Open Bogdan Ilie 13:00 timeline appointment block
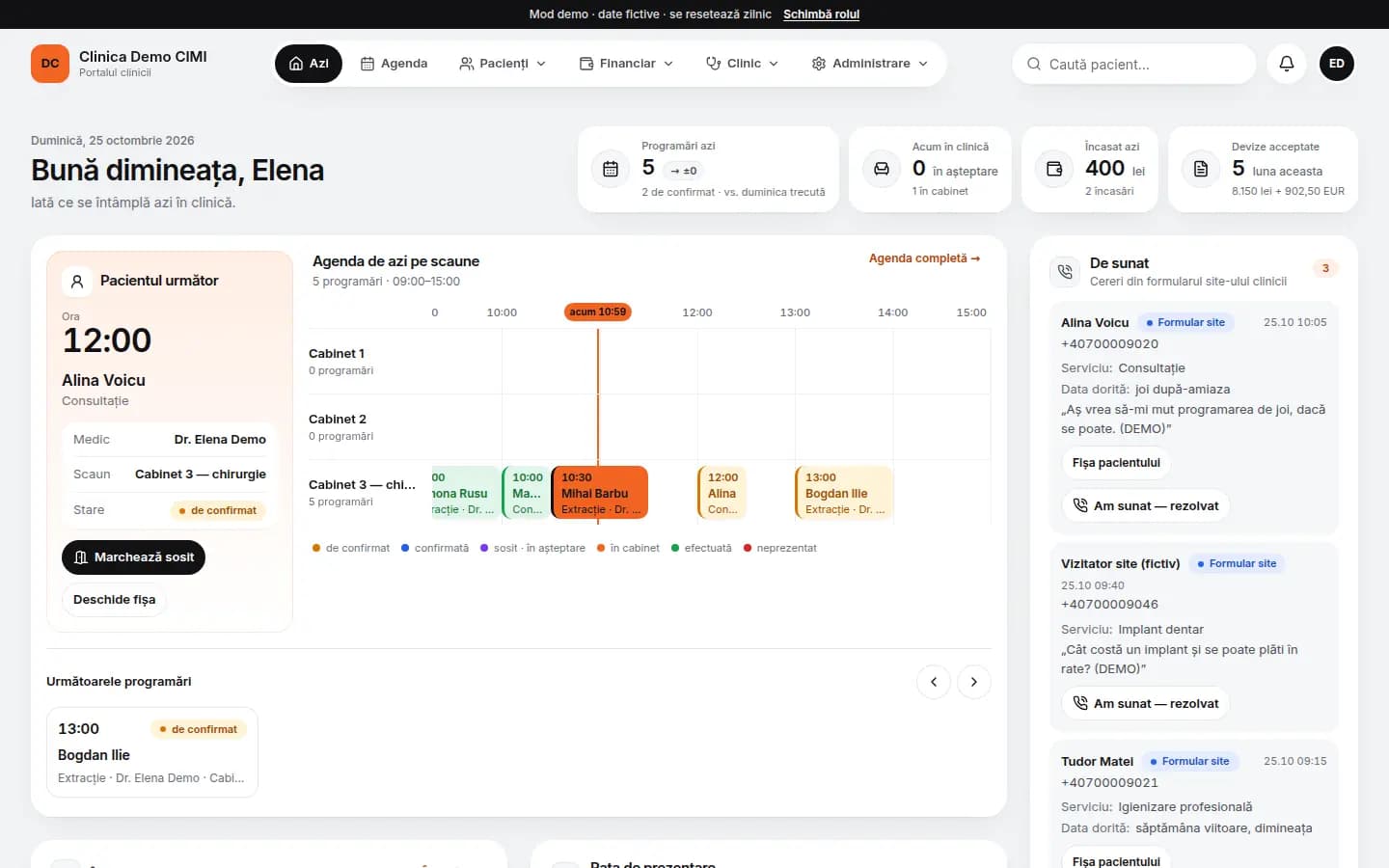The height and width of the screenshot is (868, 1389). pyautogui.click(x=844, y=493)
